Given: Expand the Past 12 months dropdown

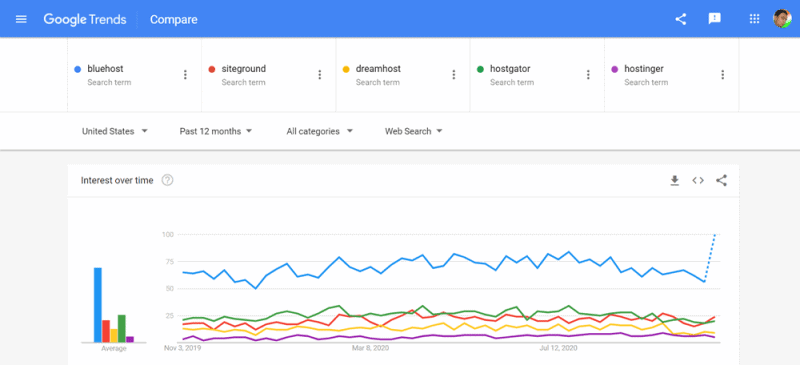Looking at the screenshot, I should 216,131.
